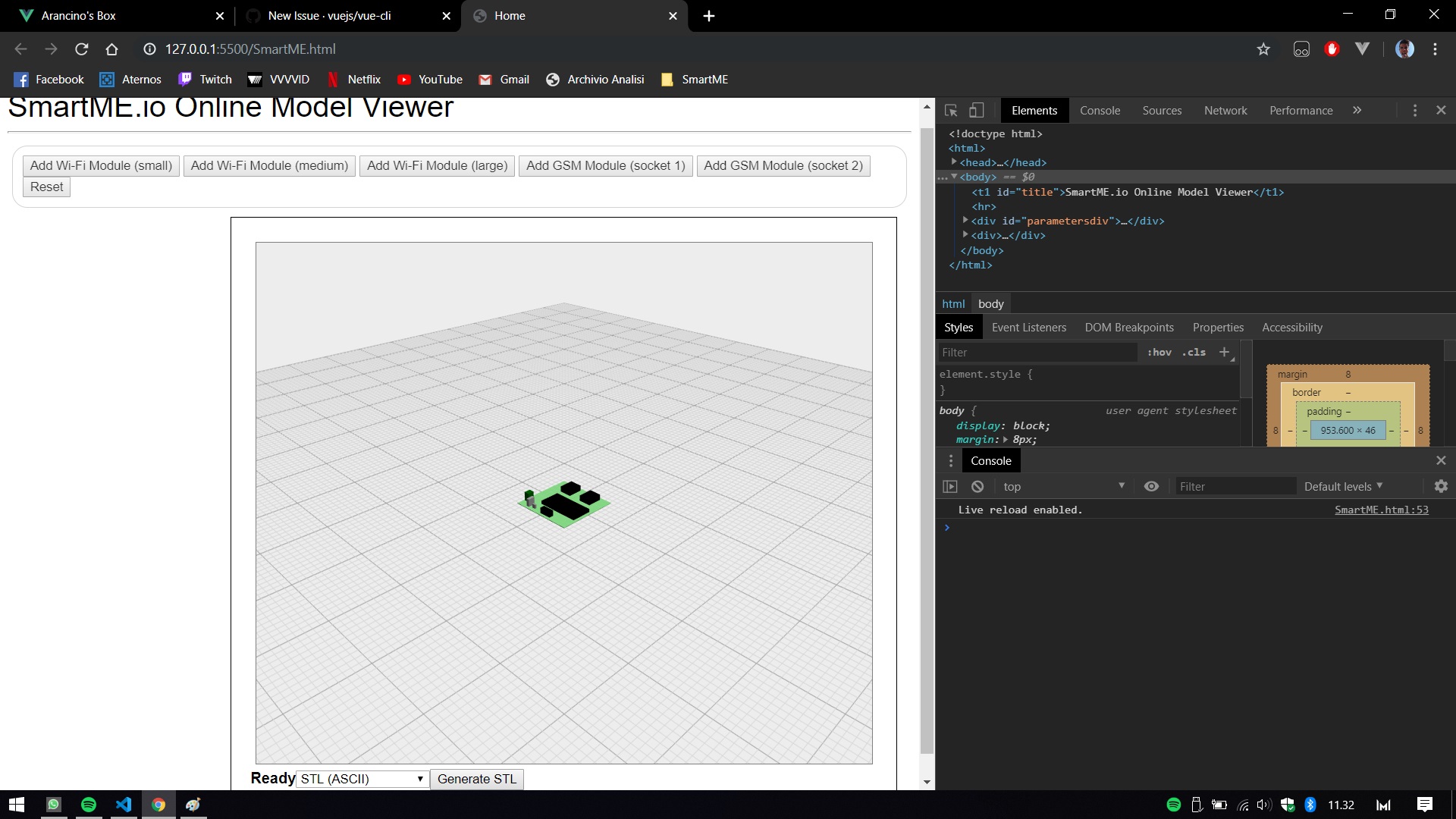1456x819 pixels.
Task: Open the Accessibility pane
Action: click(1291, 328)
